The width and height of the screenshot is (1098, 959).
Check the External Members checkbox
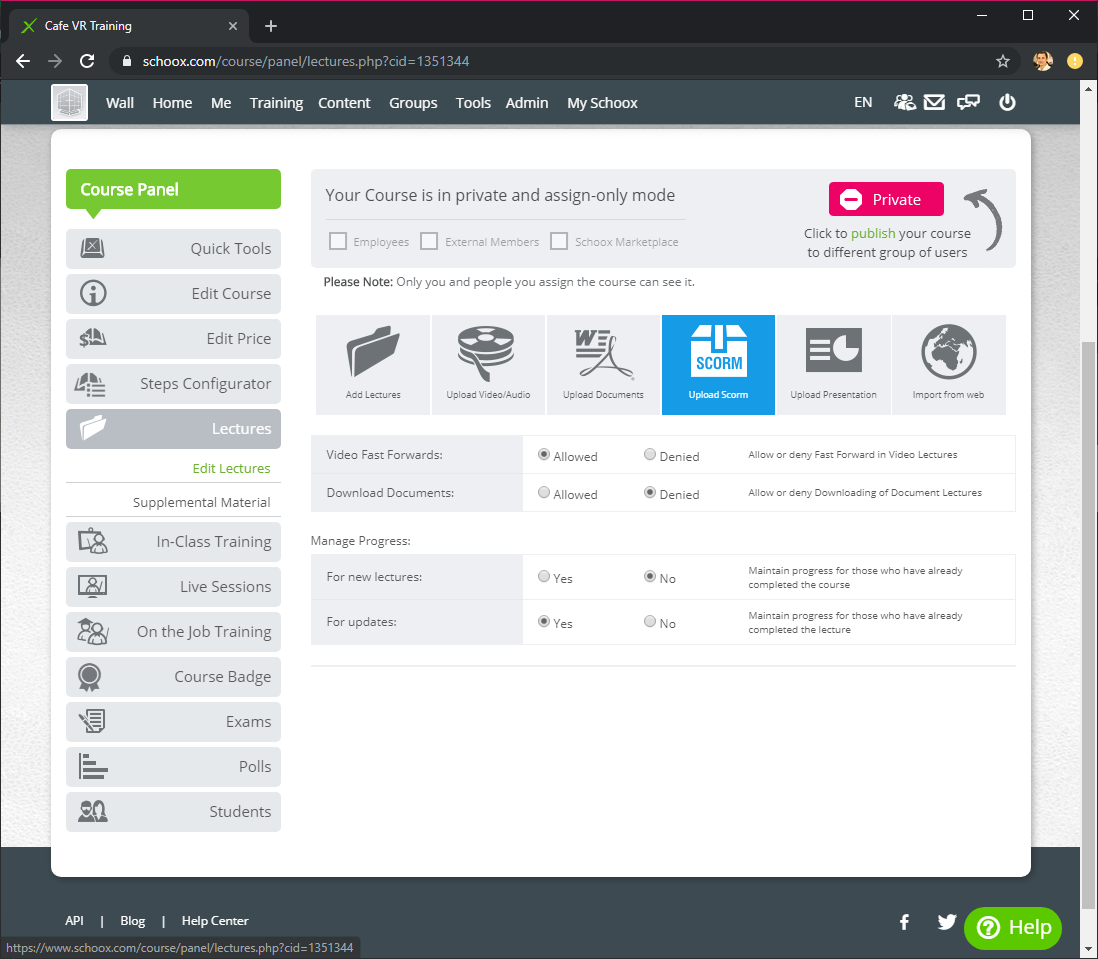tap(429, 242)
